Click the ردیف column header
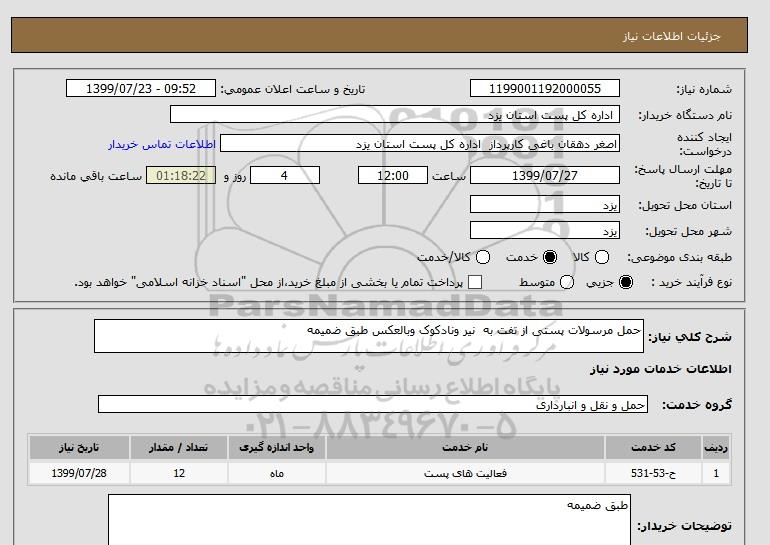Screen dimensions: 770x545 pyautogui.click(x=716, y=447)
